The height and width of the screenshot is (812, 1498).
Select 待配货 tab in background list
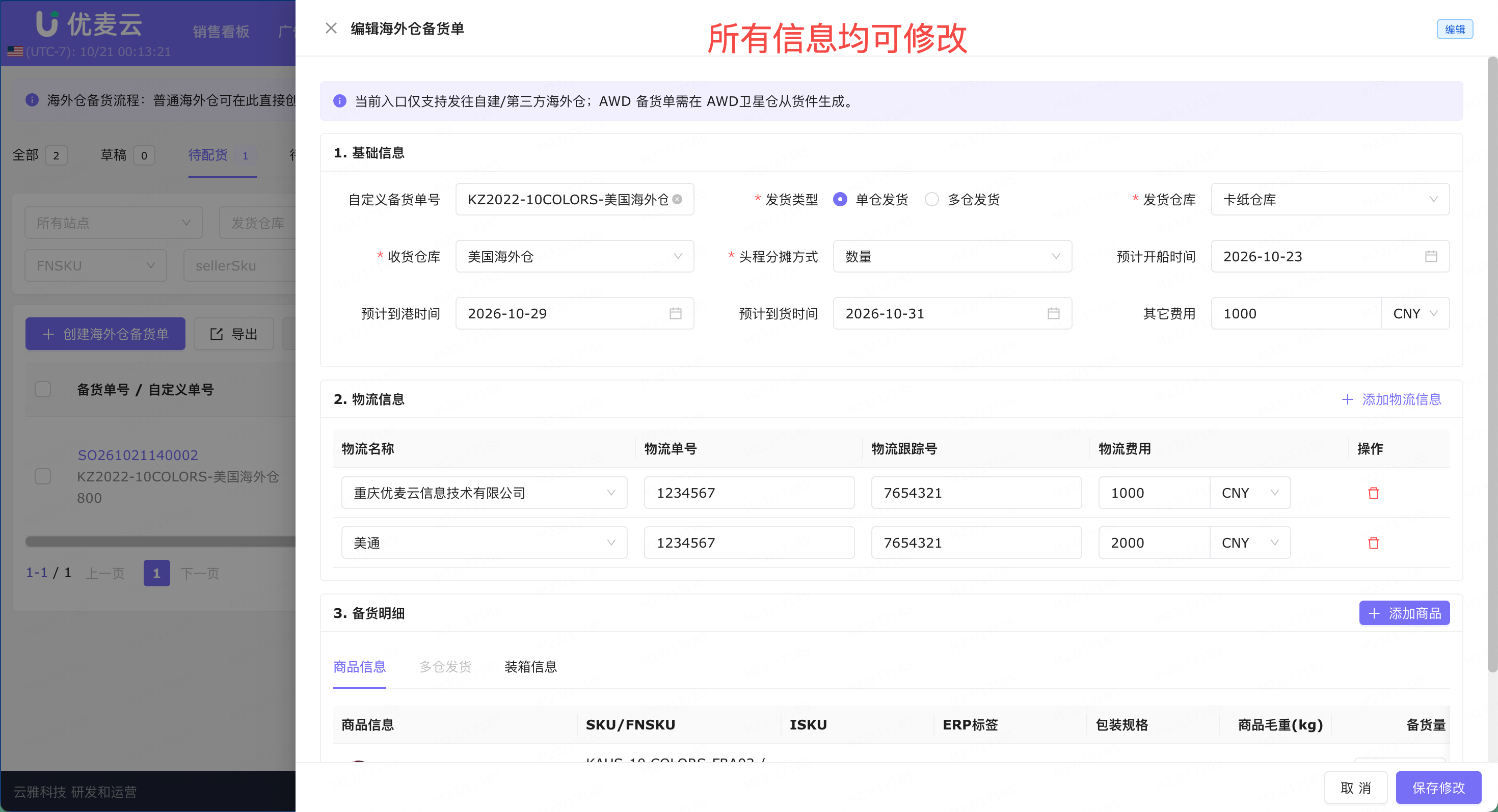(222, 155)
